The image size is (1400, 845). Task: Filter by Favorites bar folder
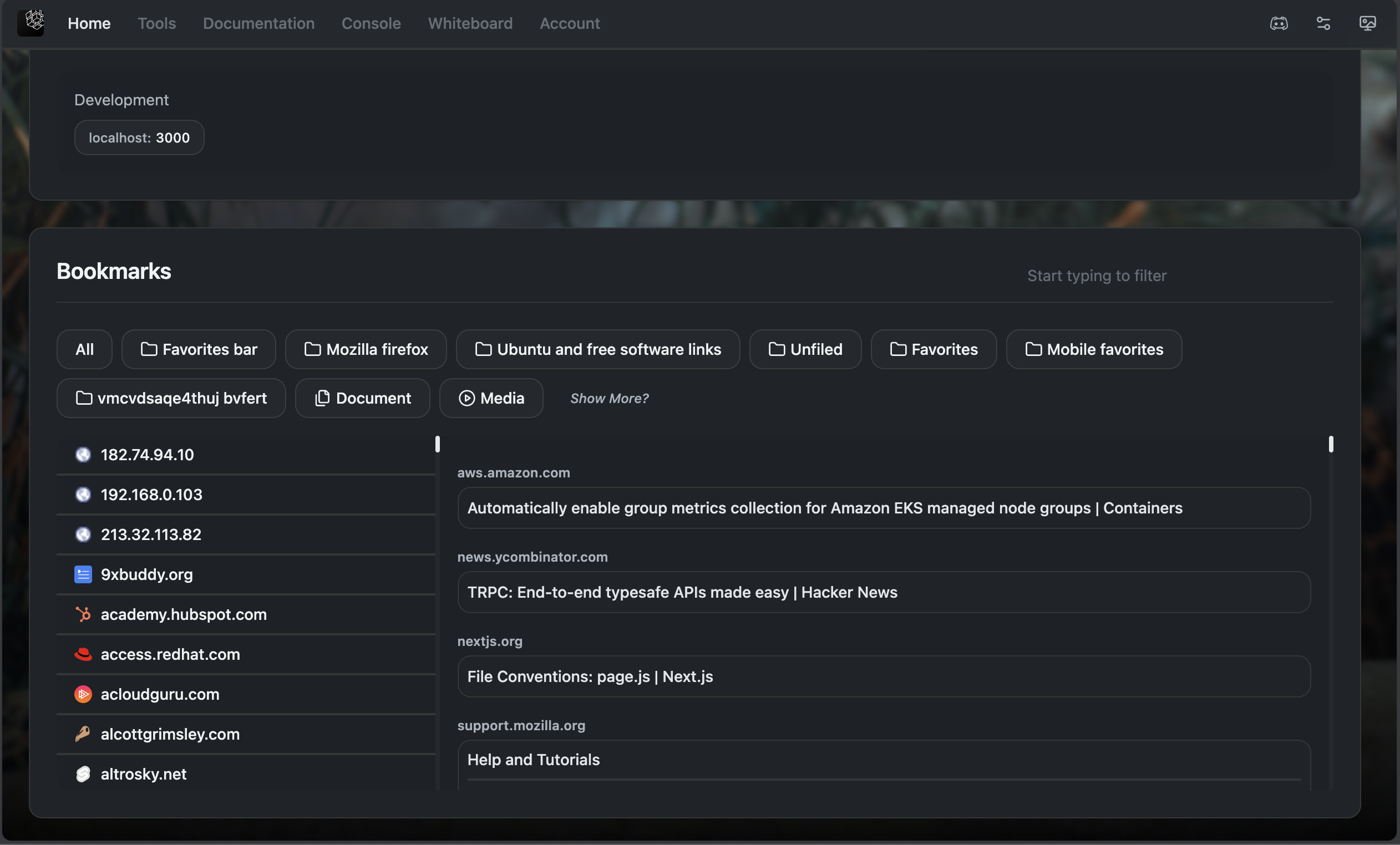199,349
